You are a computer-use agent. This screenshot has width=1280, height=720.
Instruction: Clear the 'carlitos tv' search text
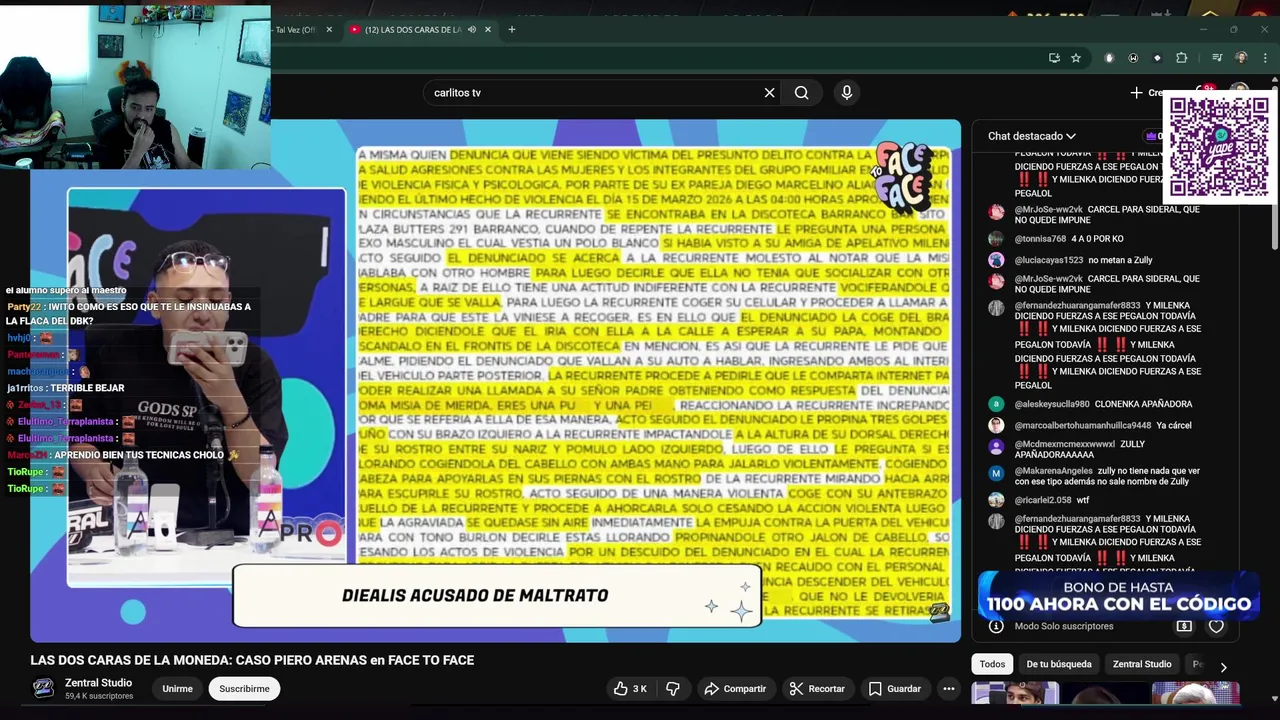[769, 93]
